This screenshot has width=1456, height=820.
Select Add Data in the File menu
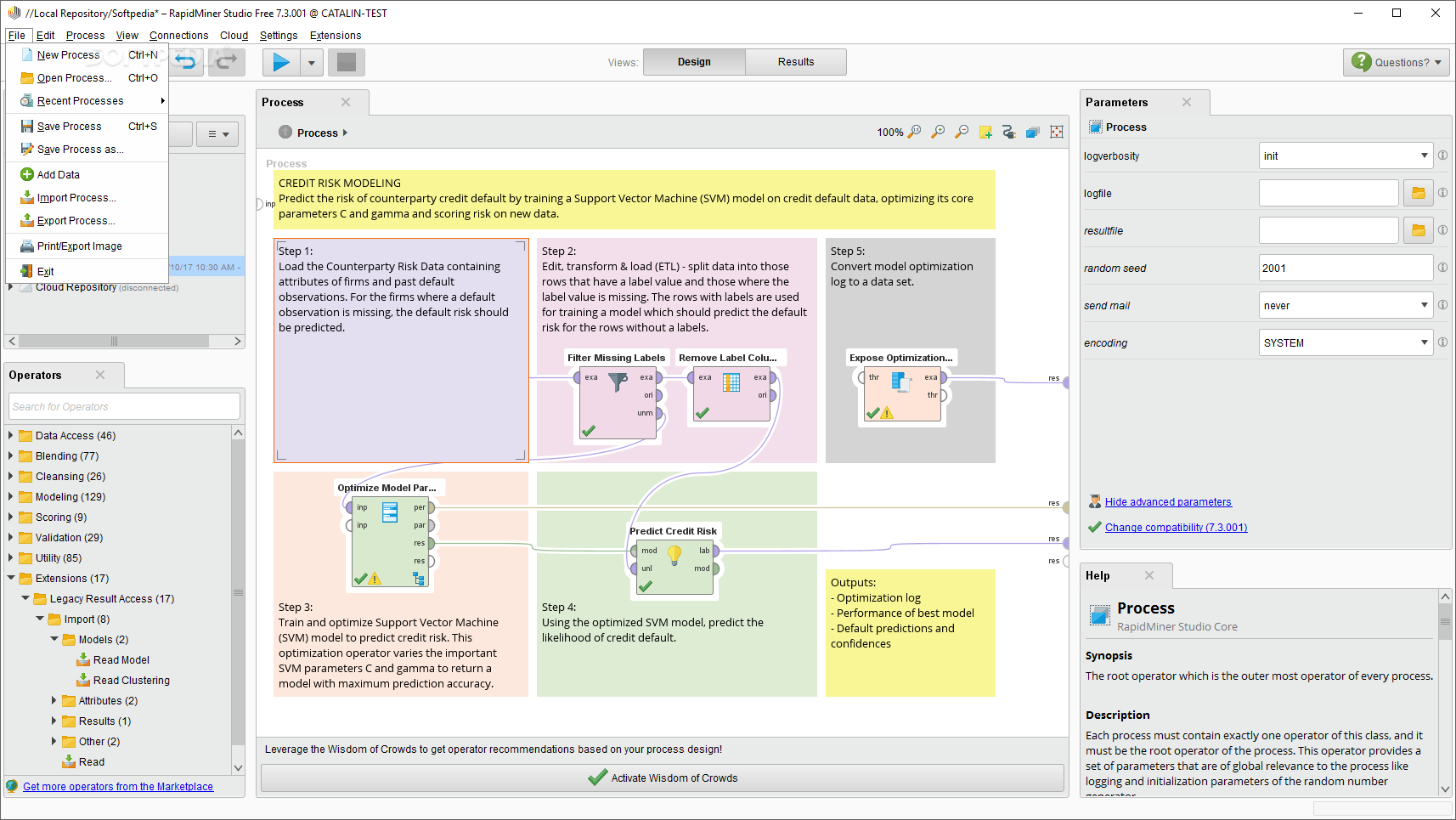(x=88, y=174)
